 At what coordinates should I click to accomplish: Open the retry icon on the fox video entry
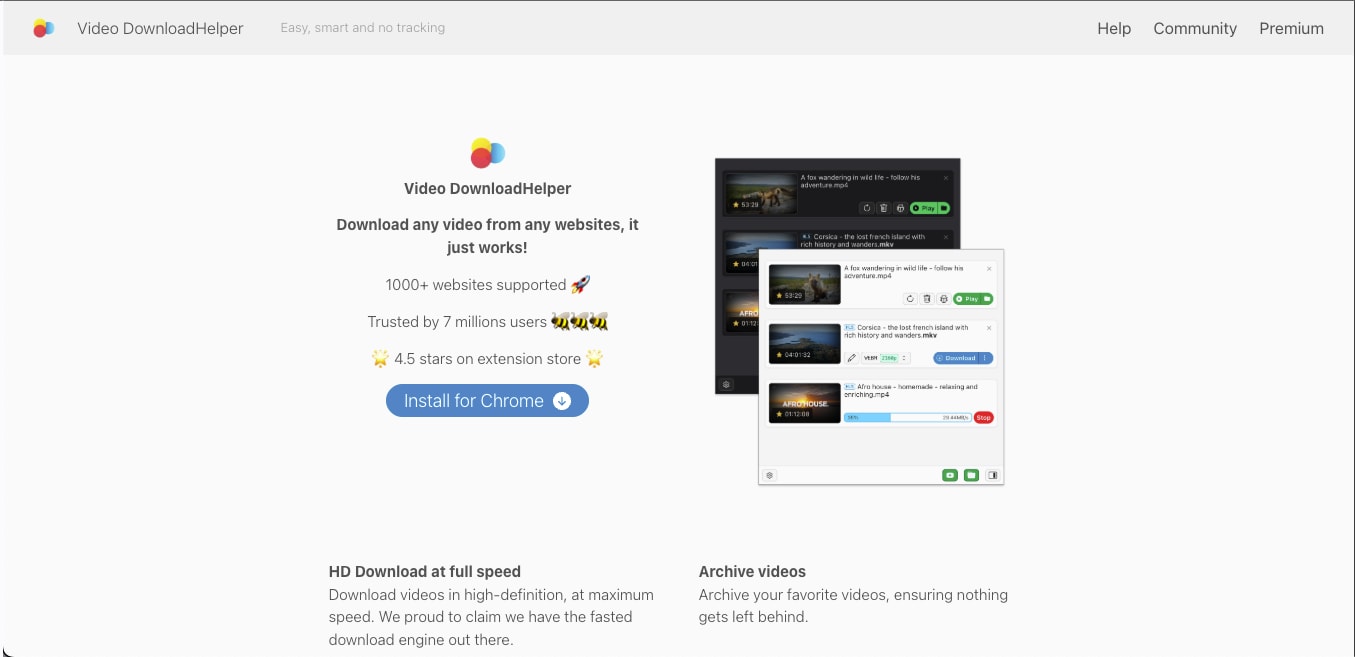coord(910,299)
